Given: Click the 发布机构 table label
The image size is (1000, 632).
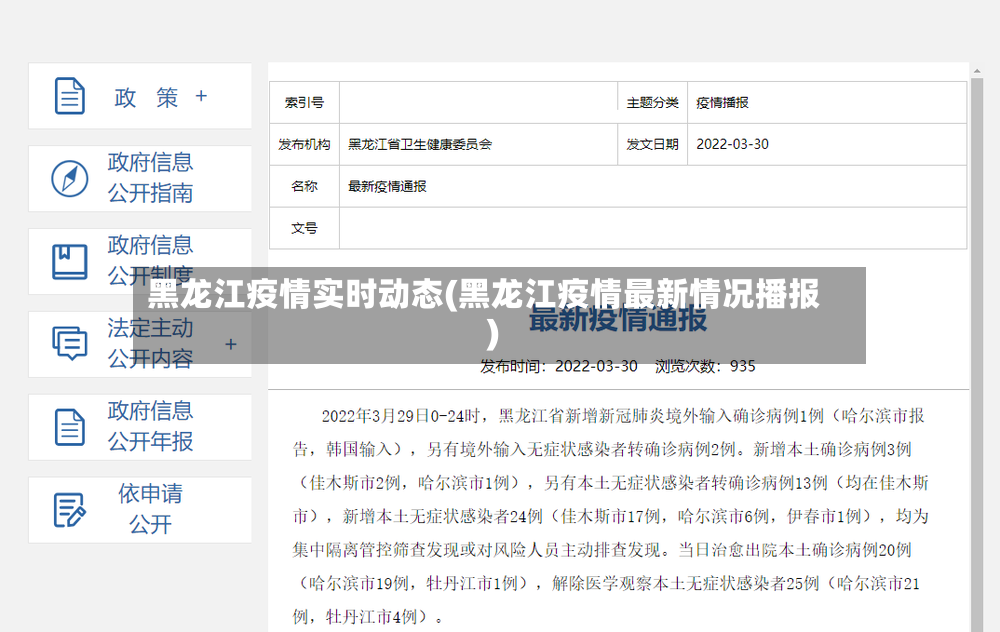Looking at the screenshot, I should pyautogui.click(x=304, y=145).
